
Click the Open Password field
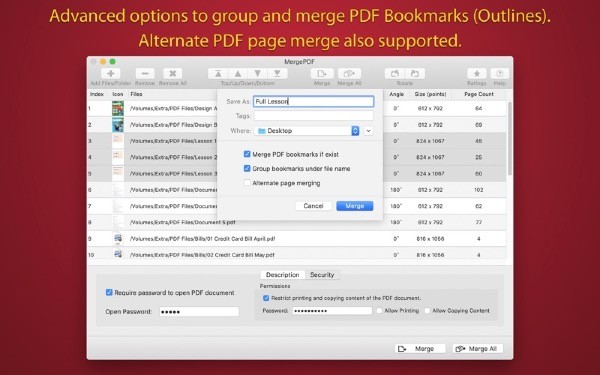[199, 311]
